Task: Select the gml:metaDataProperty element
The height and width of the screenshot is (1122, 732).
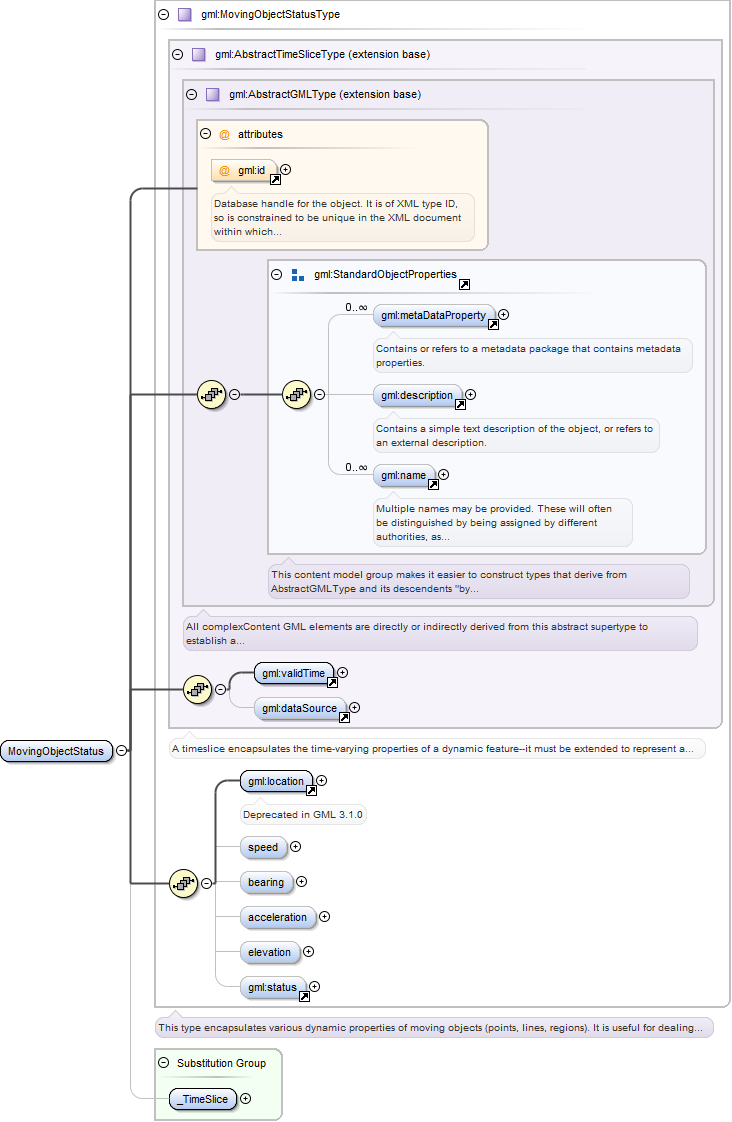Action: coord(434,315)
